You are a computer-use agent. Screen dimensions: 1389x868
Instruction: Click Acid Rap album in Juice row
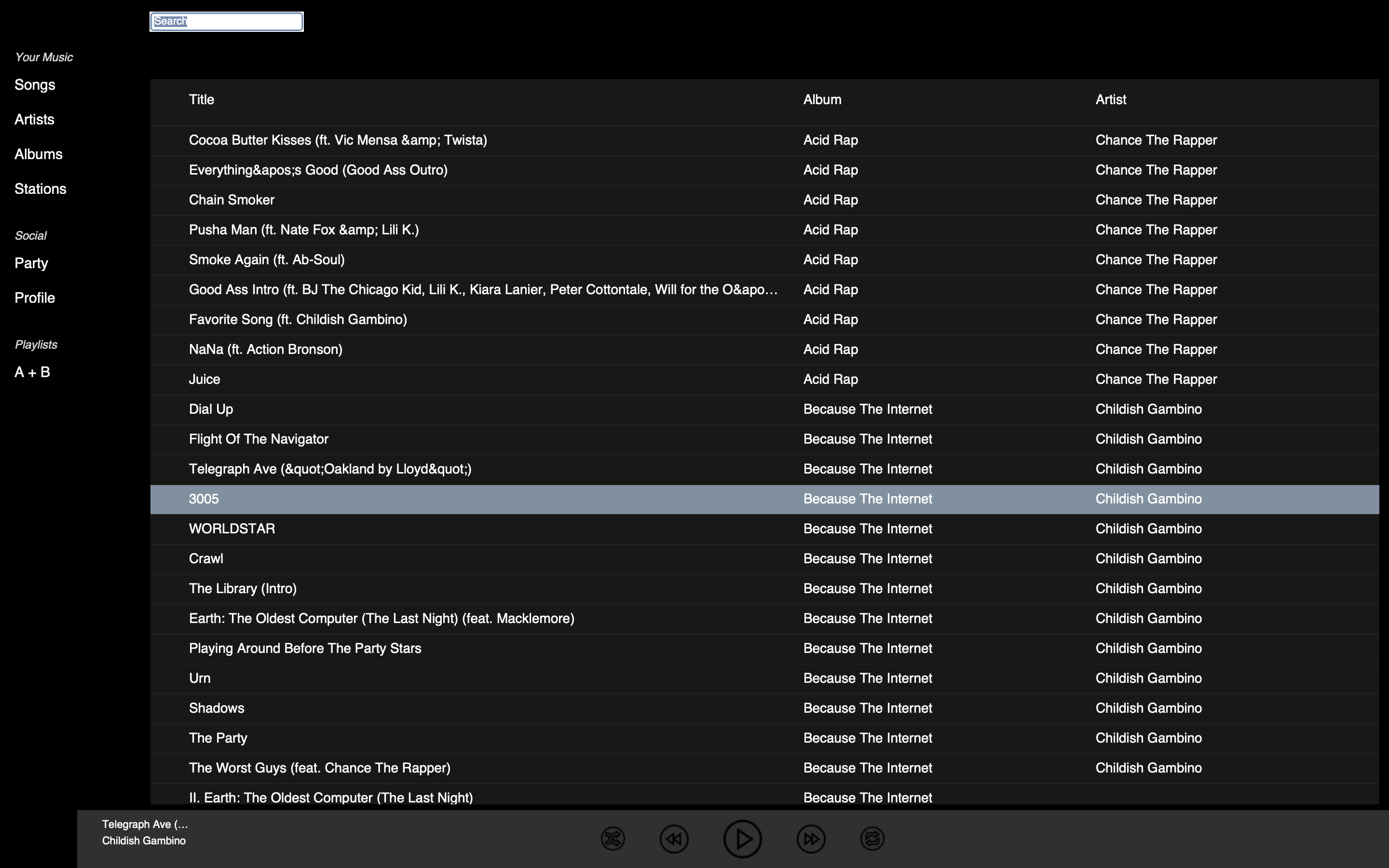pyautogui.click(x=831, y=379)
